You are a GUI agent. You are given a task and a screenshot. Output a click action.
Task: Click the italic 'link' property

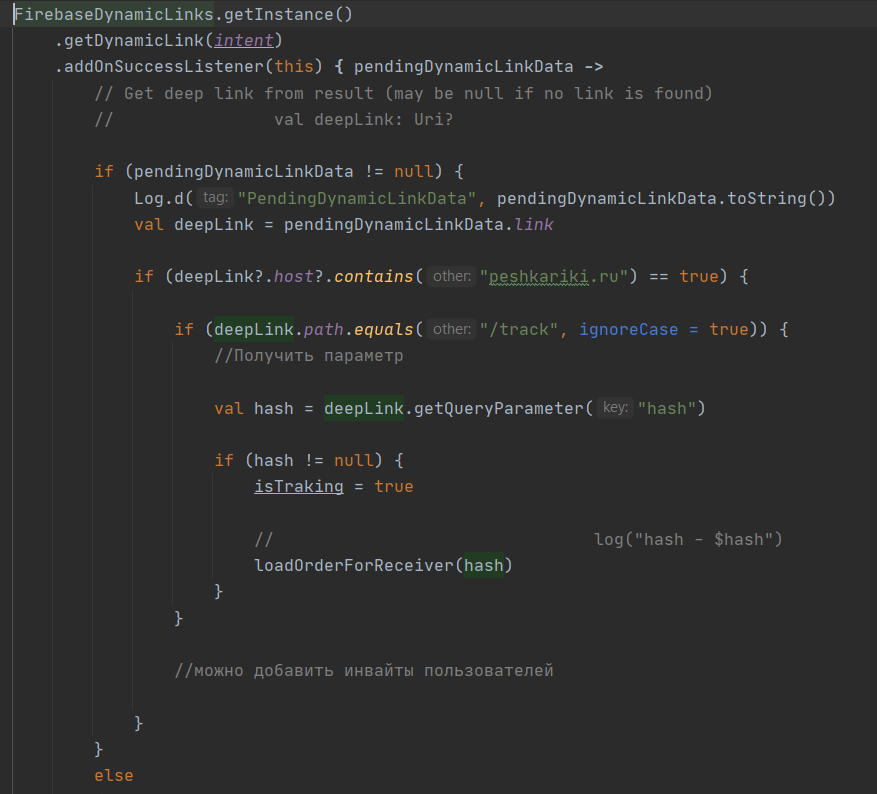(534, 225)
